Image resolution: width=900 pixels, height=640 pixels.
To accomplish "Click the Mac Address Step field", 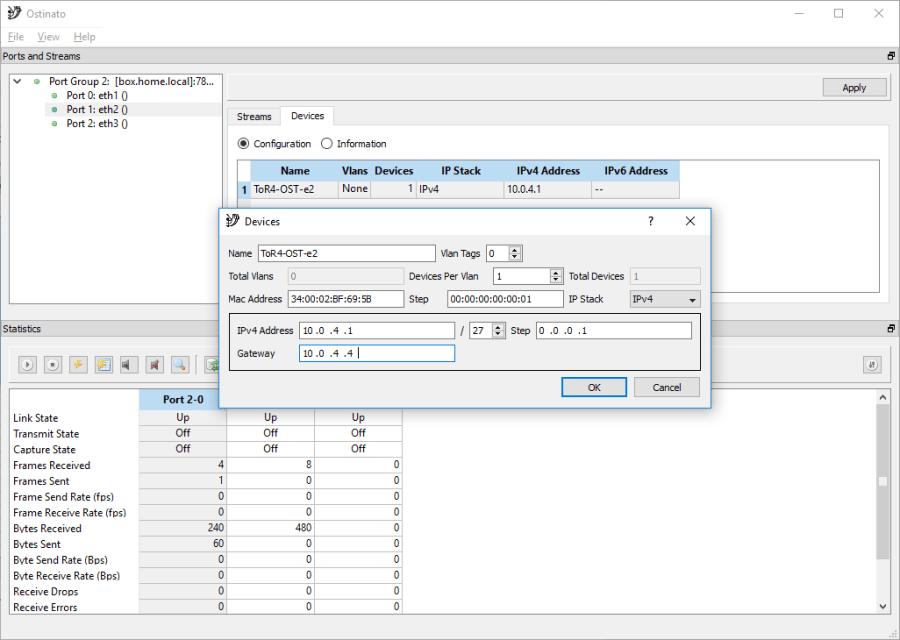I will [x=505, y=299].
